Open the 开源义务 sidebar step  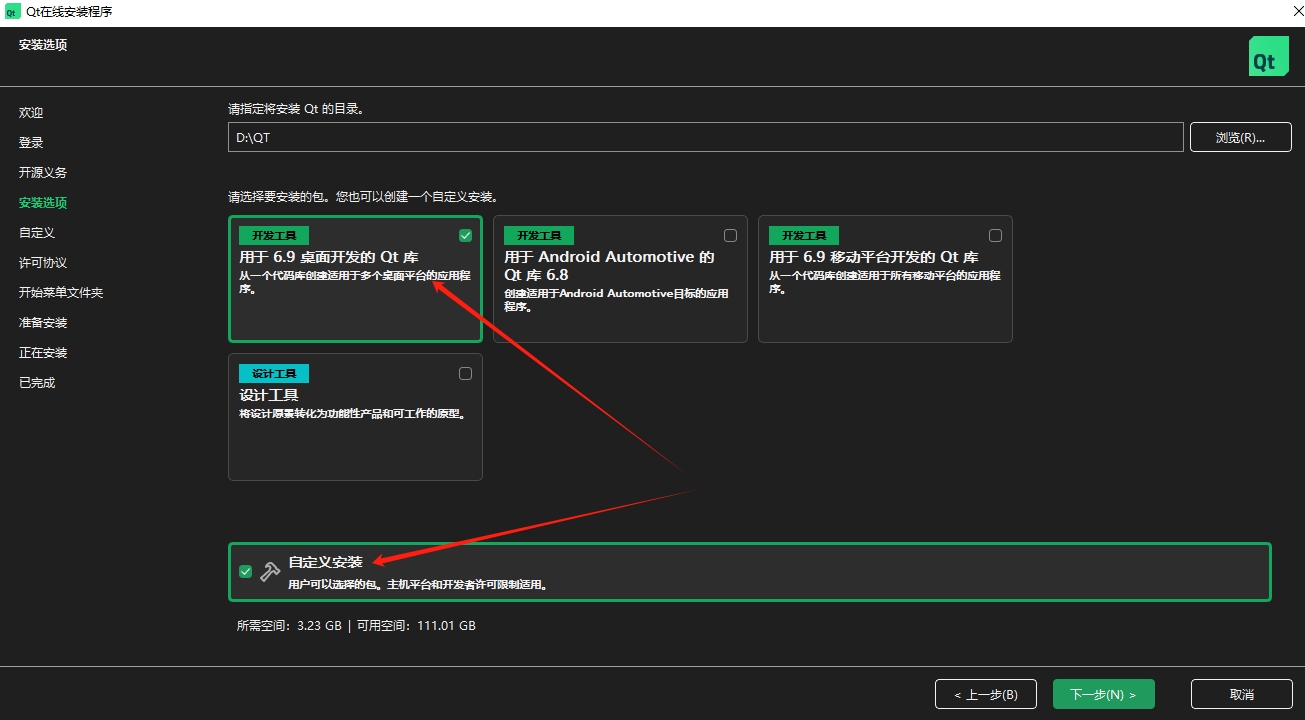point(43,172)
